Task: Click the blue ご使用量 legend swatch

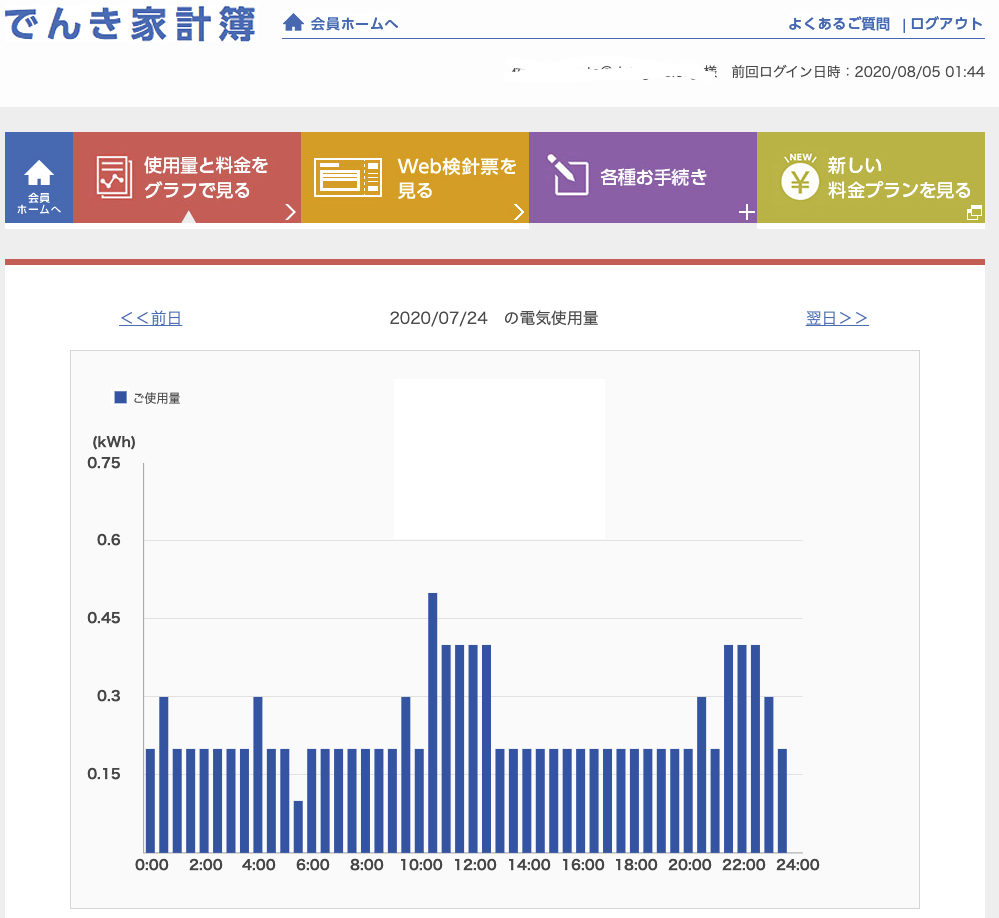Action: [x=121, y=397]
